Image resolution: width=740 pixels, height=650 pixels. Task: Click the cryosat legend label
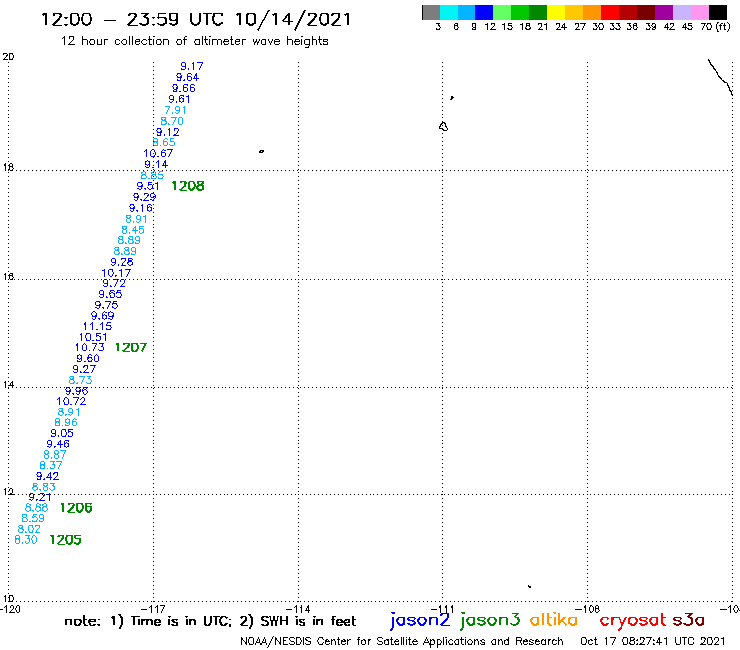pos(632,620)
